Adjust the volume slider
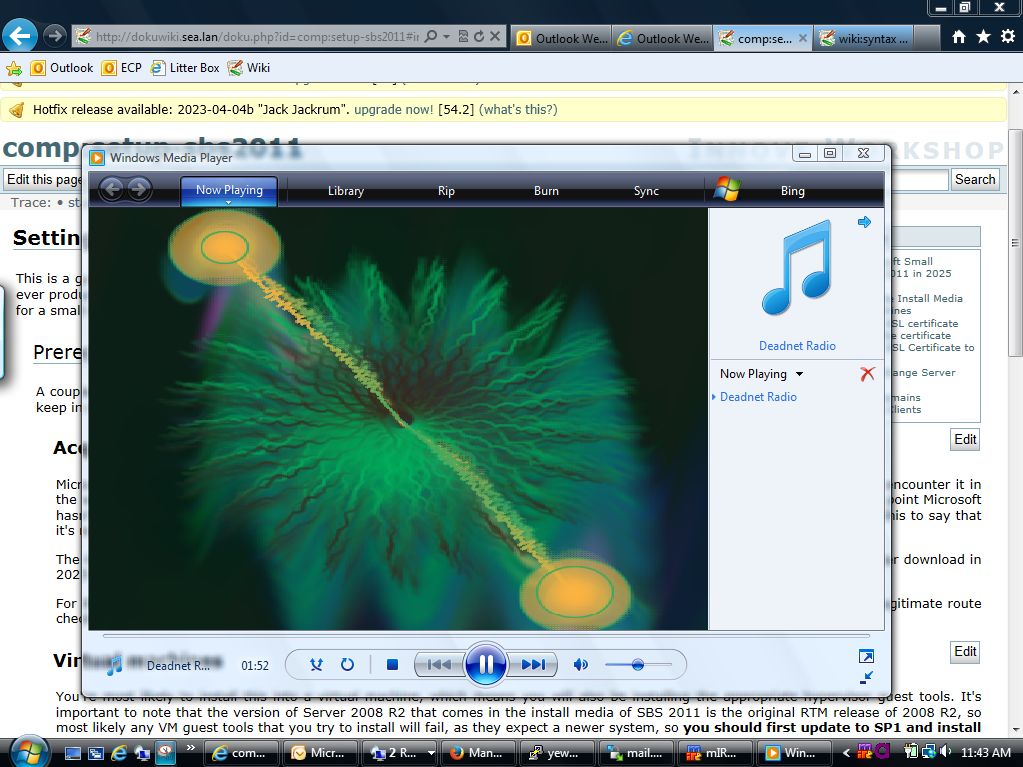 tap(638, 664)
